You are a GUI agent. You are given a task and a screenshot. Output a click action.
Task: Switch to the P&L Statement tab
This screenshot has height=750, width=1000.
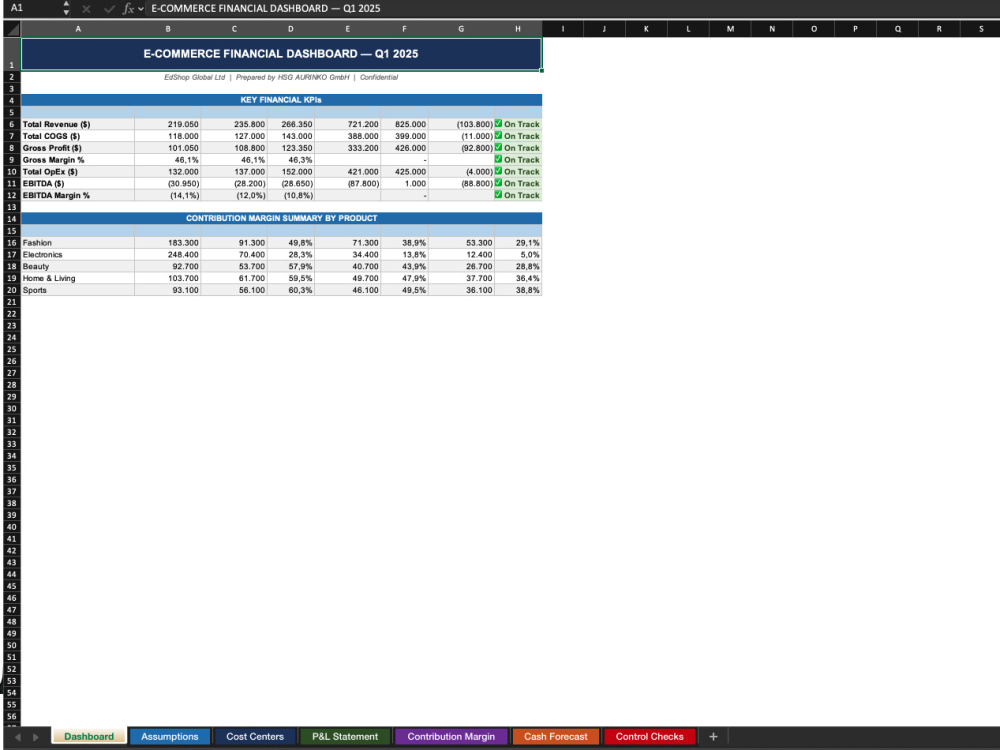pyautogui.click(x=345, y=737)
